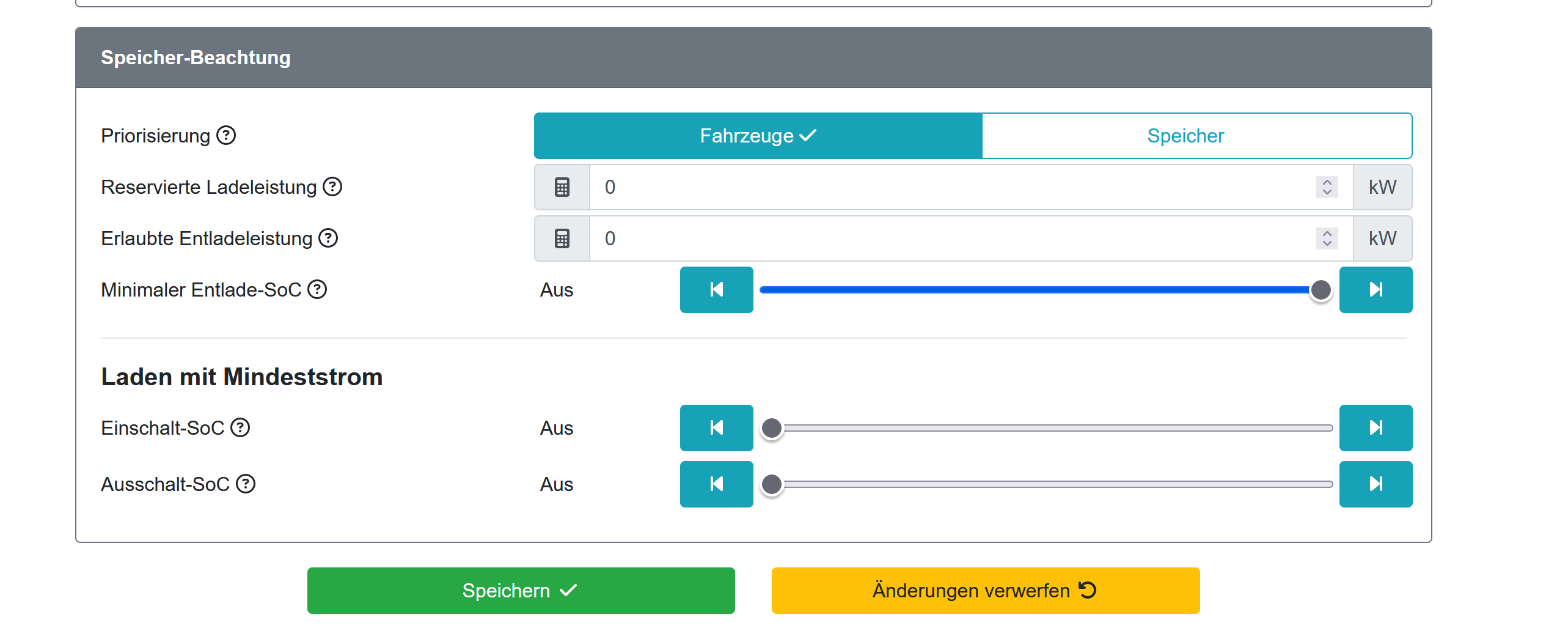This screenshot has height=631, width=1568.
Task: Click calculator icon for Erlaubte Entladeleistung
Action: click(562, 238)
